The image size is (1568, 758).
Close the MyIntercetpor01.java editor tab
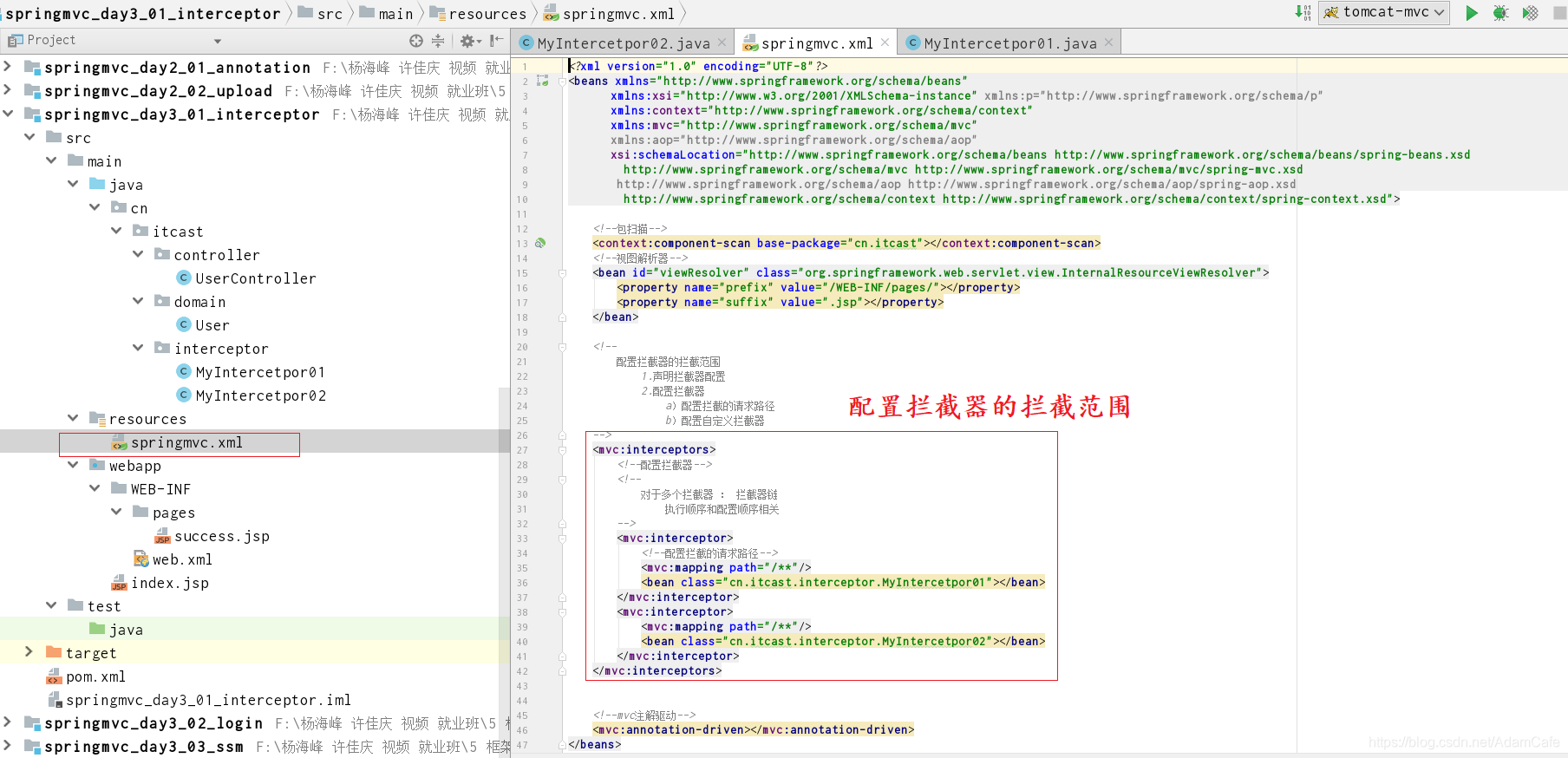[x=1108, y=42]
